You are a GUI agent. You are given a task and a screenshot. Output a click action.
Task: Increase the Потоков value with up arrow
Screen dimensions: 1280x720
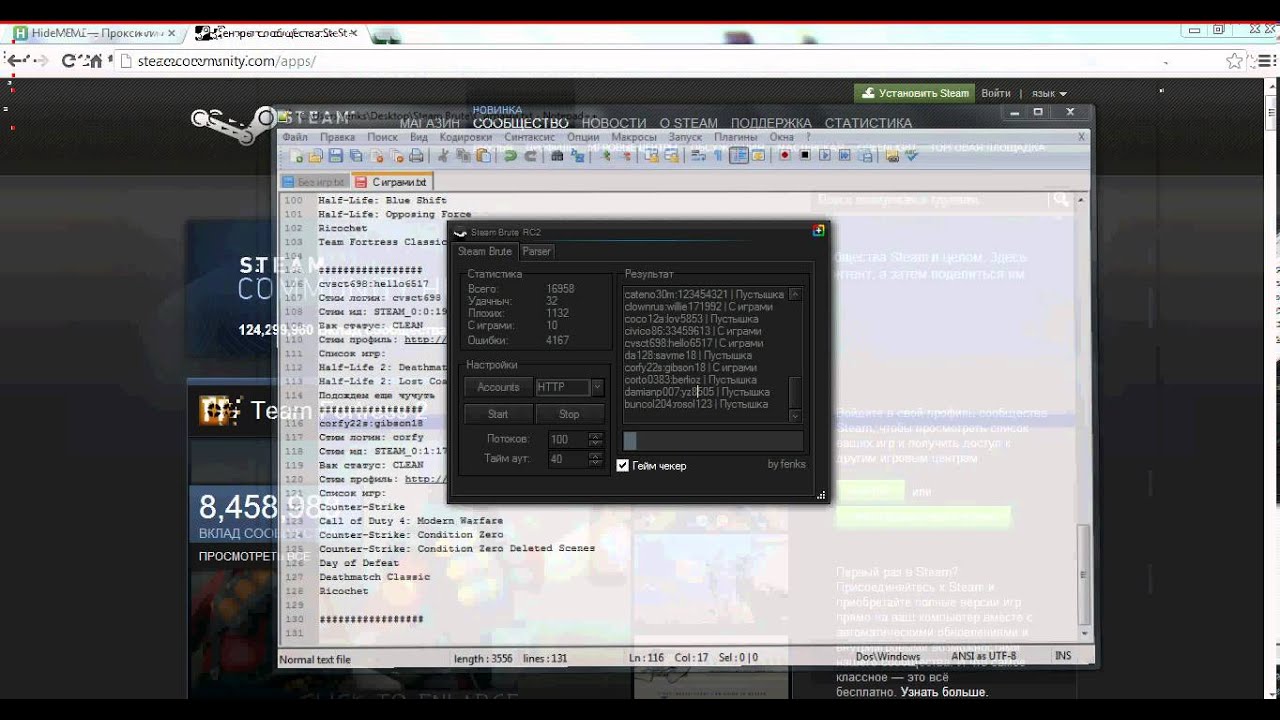click(596, 436)
